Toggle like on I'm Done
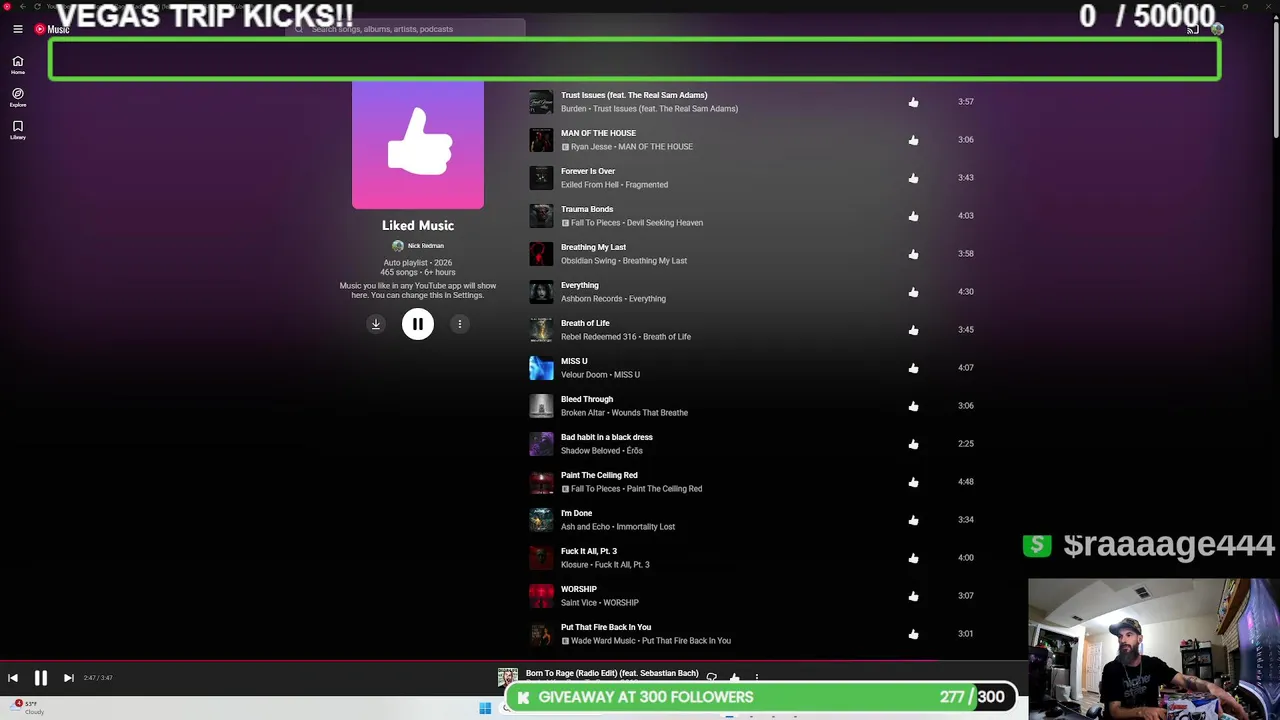 coord(913,520)
